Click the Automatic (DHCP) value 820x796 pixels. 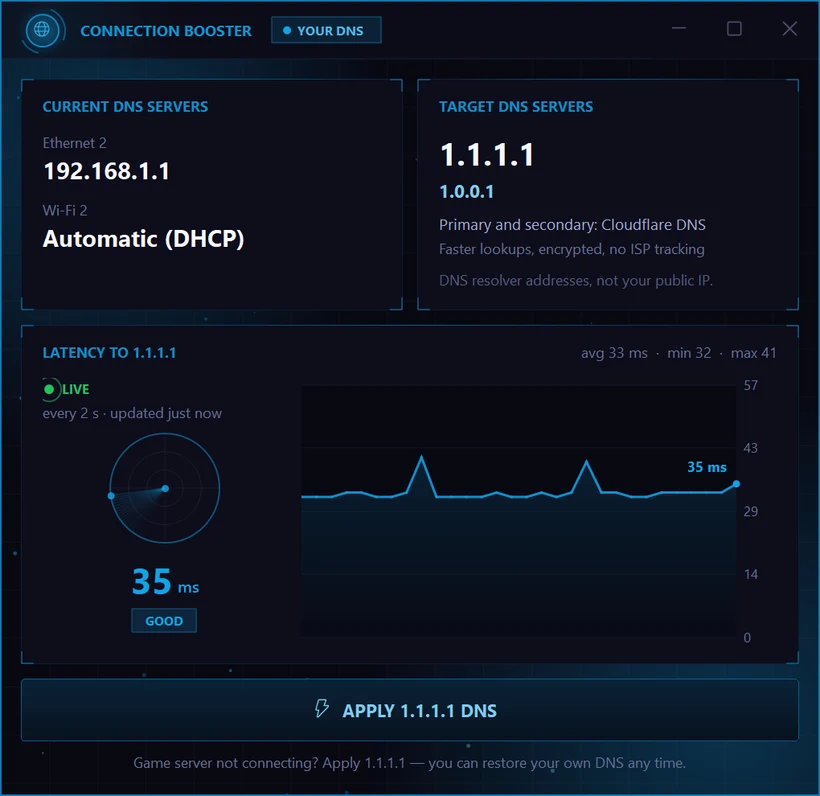tap(143, 239)
